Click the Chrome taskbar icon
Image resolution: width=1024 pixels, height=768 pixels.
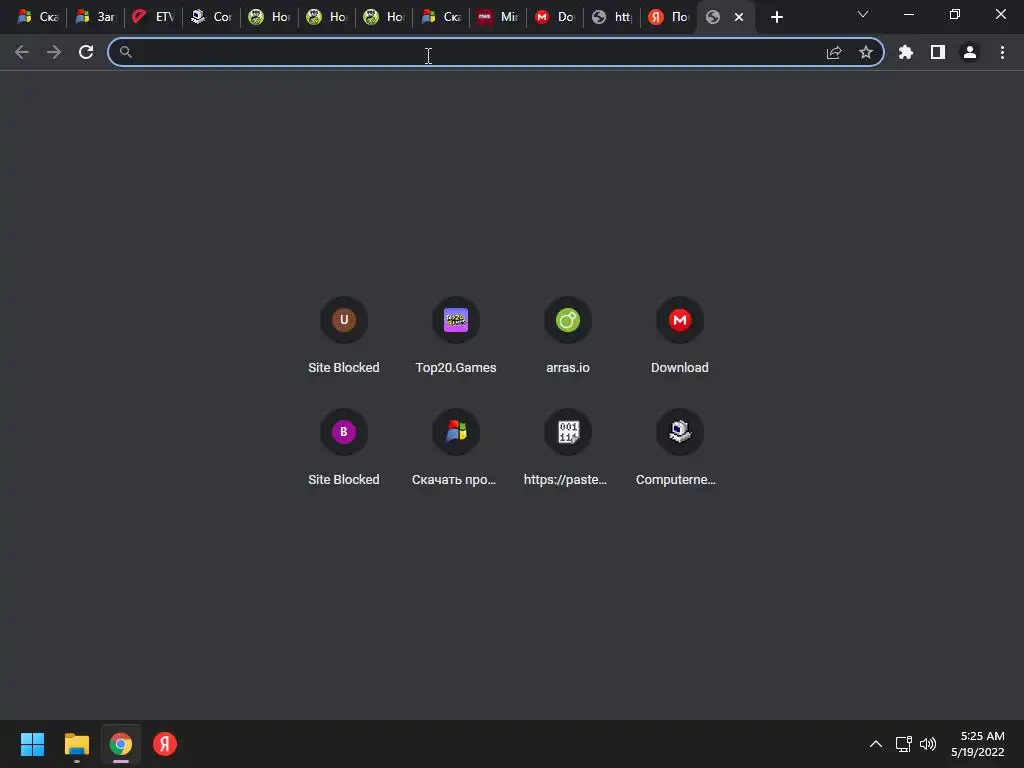pyautogui.click(x=121, y=744)
